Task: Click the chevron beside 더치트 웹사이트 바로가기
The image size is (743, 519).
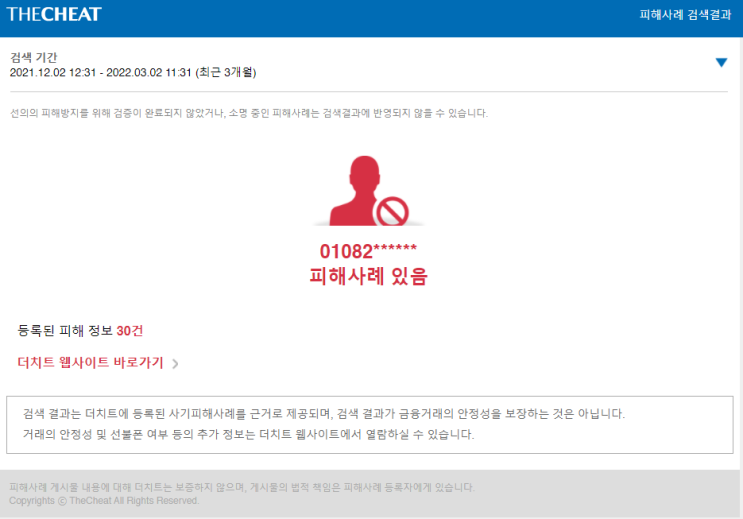Action: 175,364
